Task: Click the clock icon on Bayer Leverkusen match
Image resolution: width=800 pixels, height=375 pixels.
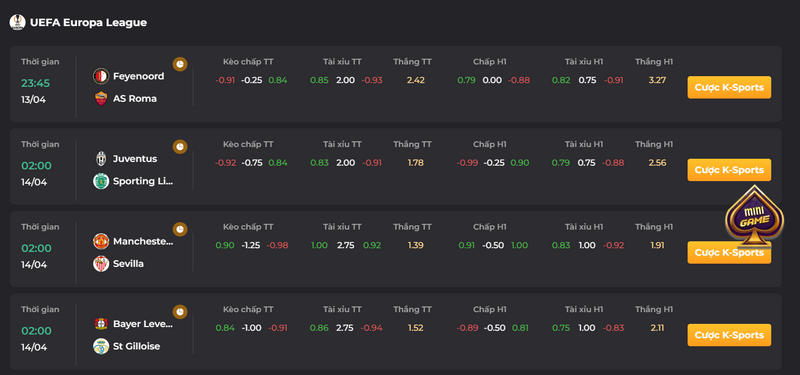Action: point(180,312)
